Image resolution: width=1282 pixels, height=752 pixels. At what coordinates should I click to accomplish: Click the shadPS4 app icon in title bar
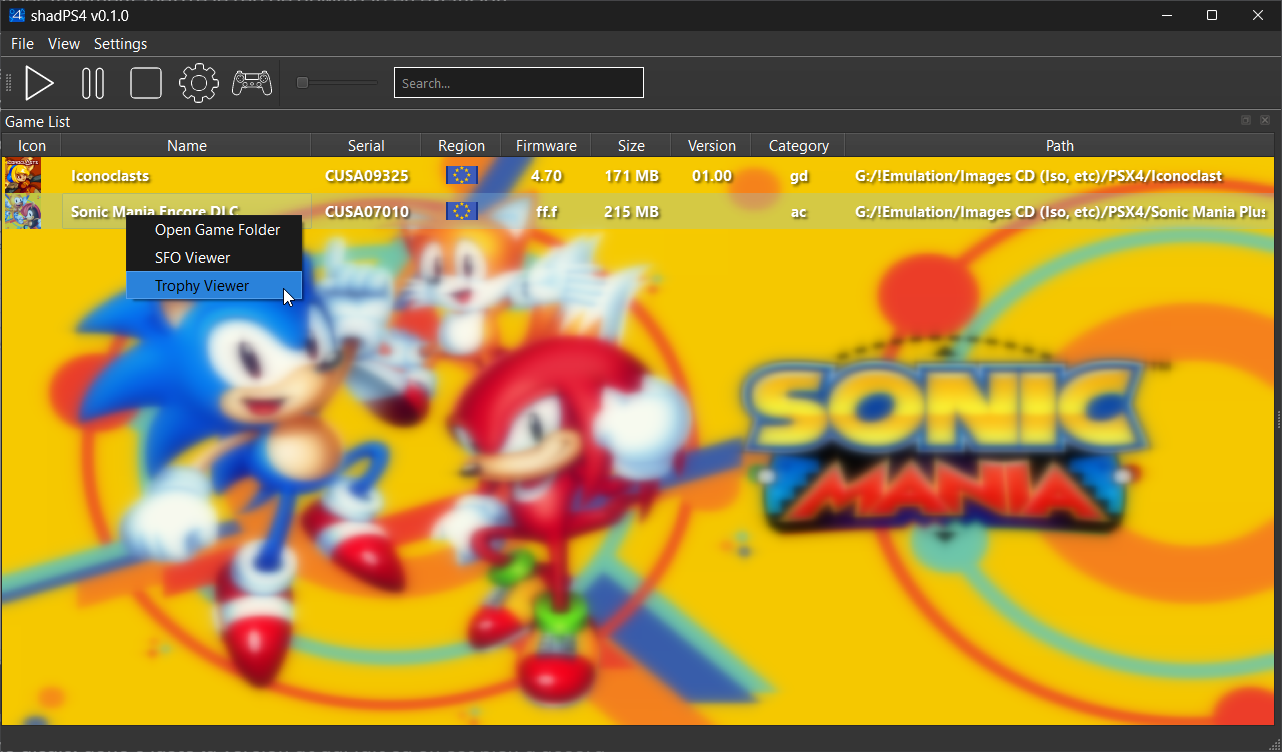(x=16, y=16)
